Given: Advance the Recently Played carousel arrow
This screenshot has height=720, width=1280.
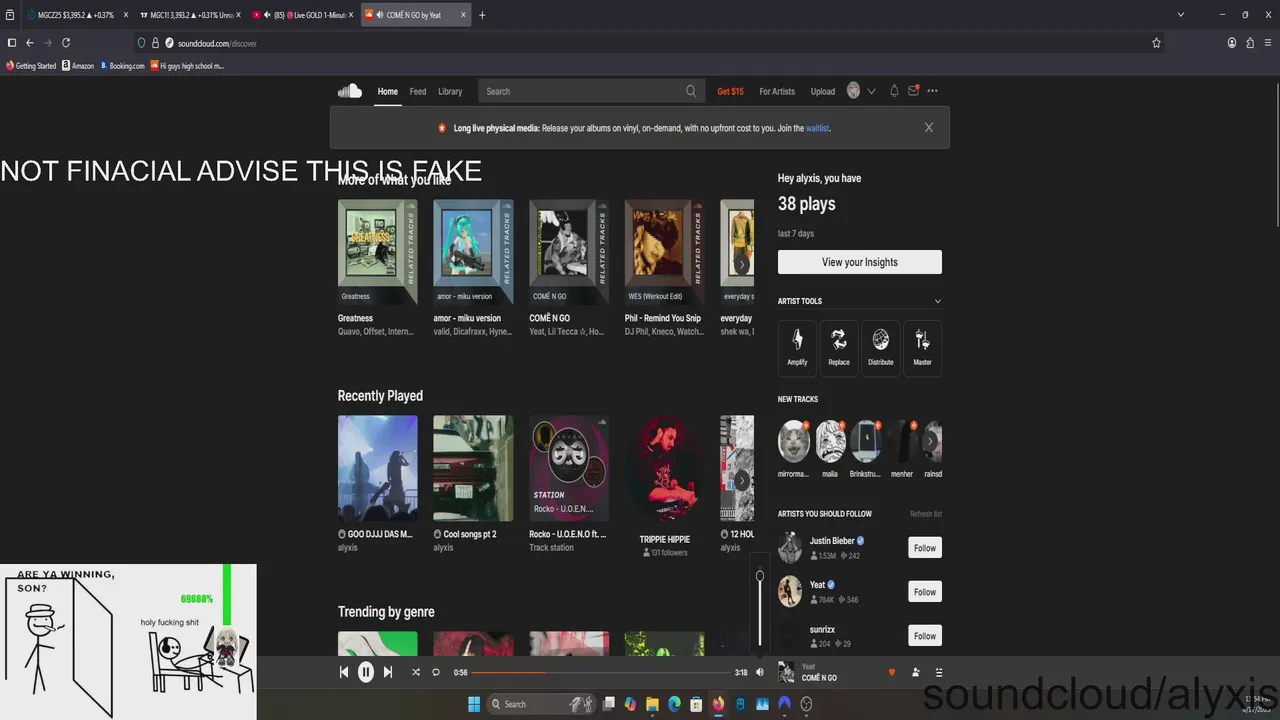Looking at the screenshot, I should click(742, 480).
